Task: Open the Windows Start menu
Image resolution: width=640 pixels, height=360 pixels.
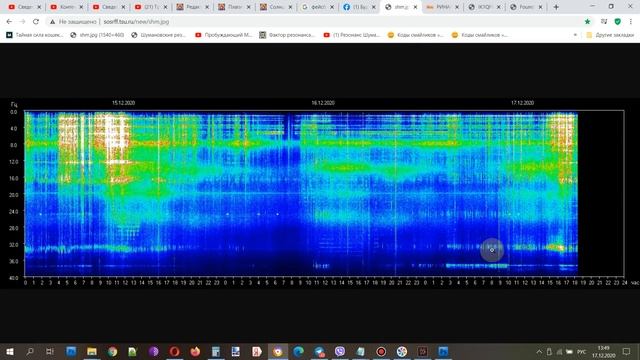Action: (9, 351)
